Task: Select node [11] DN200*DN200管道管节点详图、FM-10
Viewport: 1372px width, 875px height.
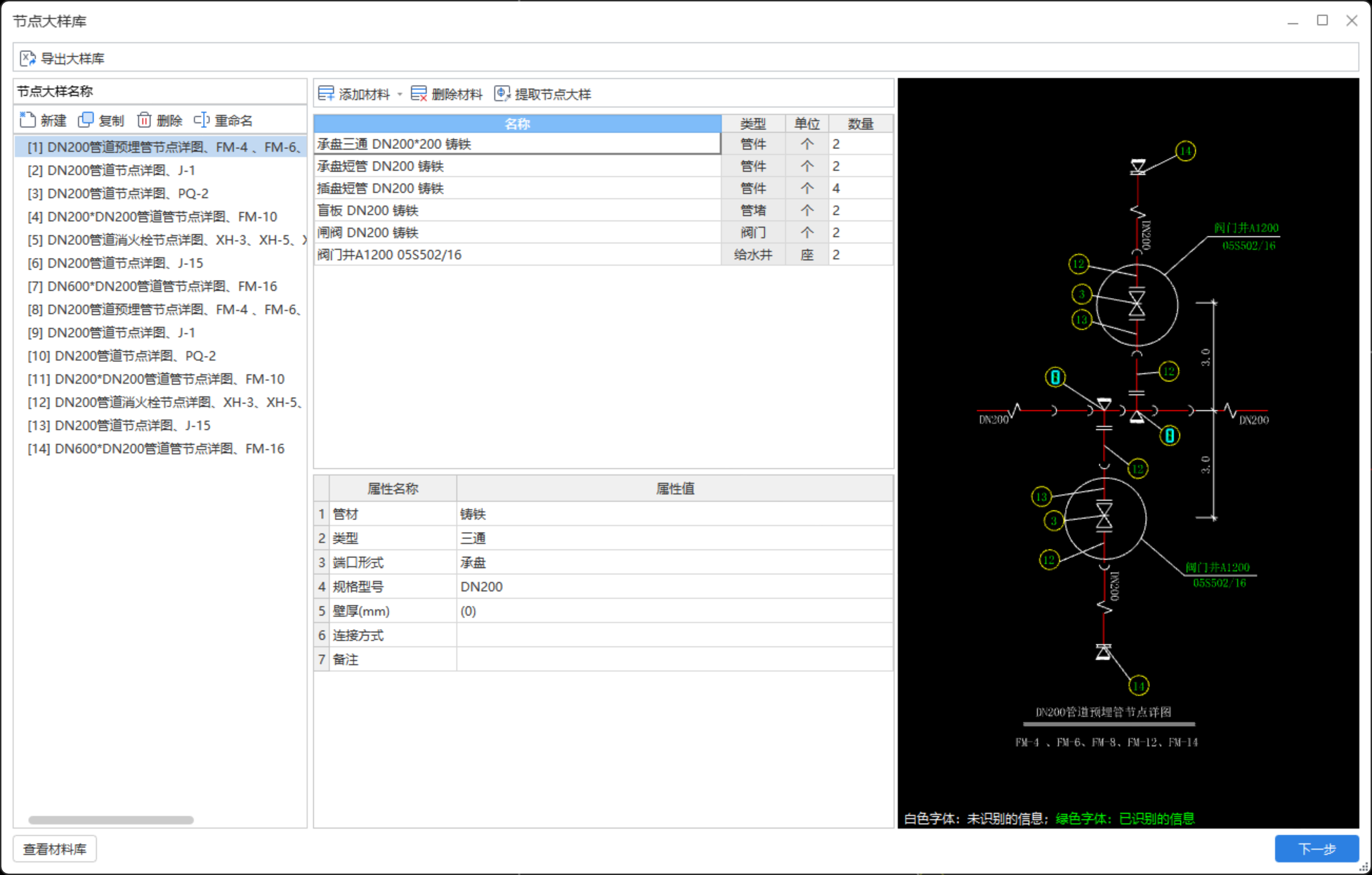Action: coord(161,379)
